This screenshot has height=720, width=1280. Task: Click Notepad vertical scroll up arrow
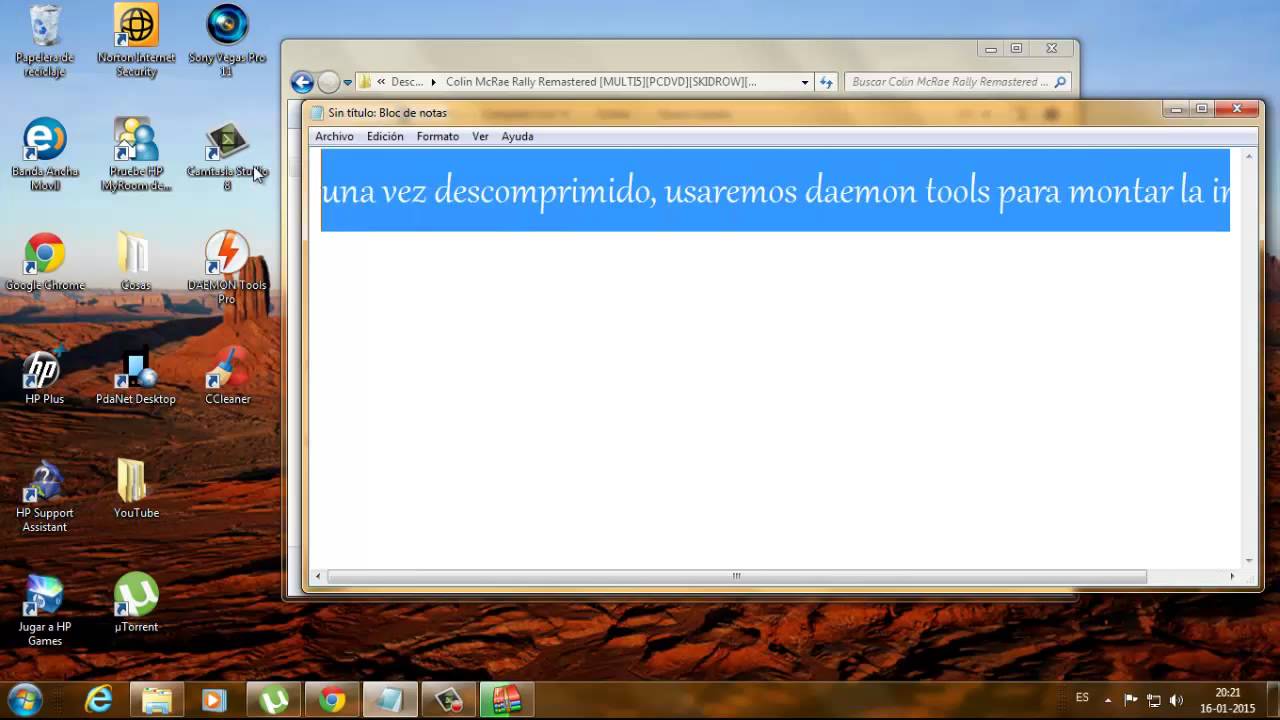coord(1249,157)
